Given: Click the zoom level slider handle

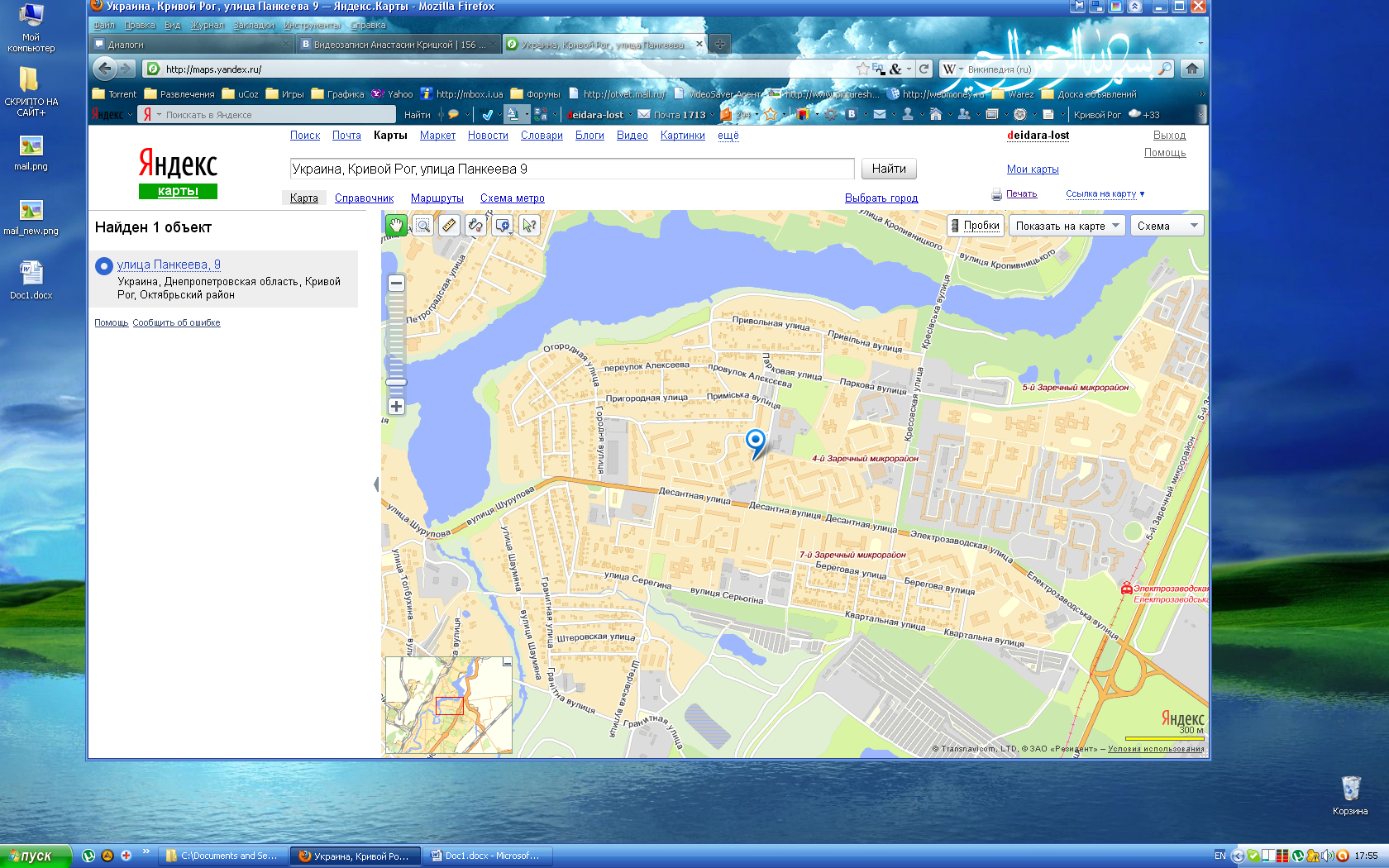Looking at the screenshot, I should pyautogui.click(x=396, y=382).
